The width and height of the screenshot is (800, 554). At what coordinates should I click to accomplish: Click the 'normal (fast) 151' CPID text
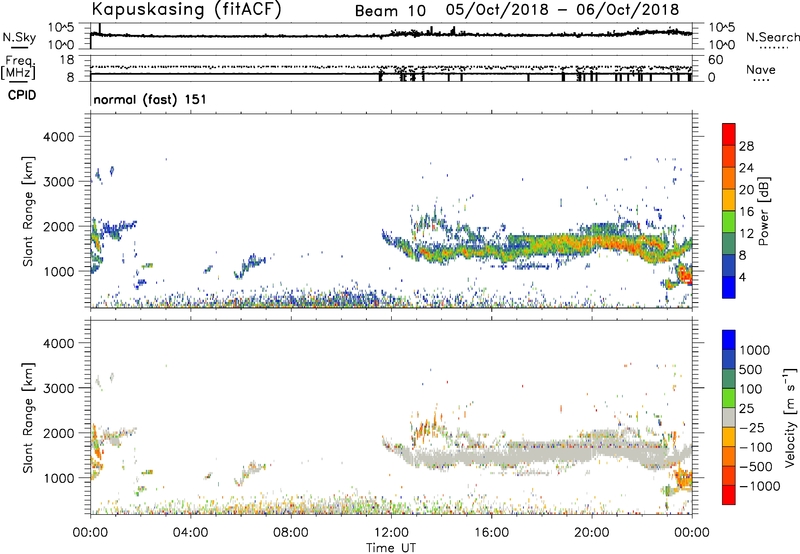(150, 99)
